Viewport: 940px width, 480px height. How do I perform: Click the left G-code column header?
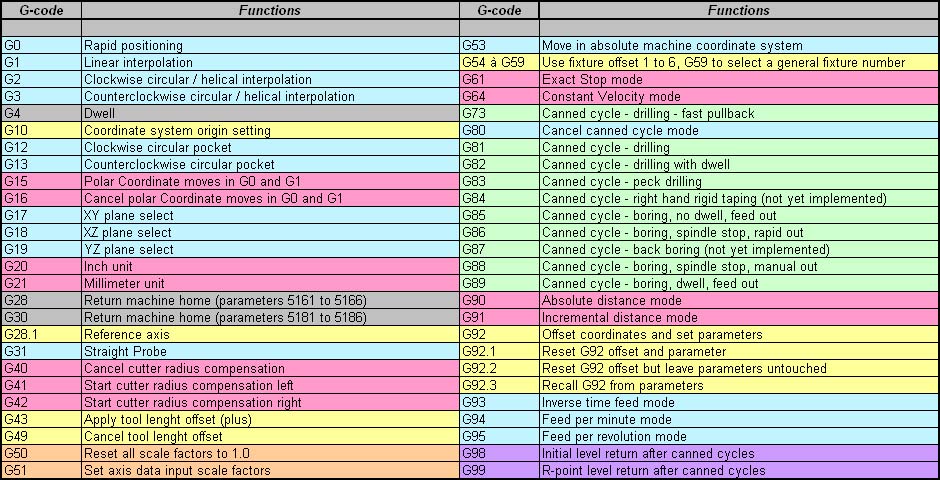coord(41,10)
